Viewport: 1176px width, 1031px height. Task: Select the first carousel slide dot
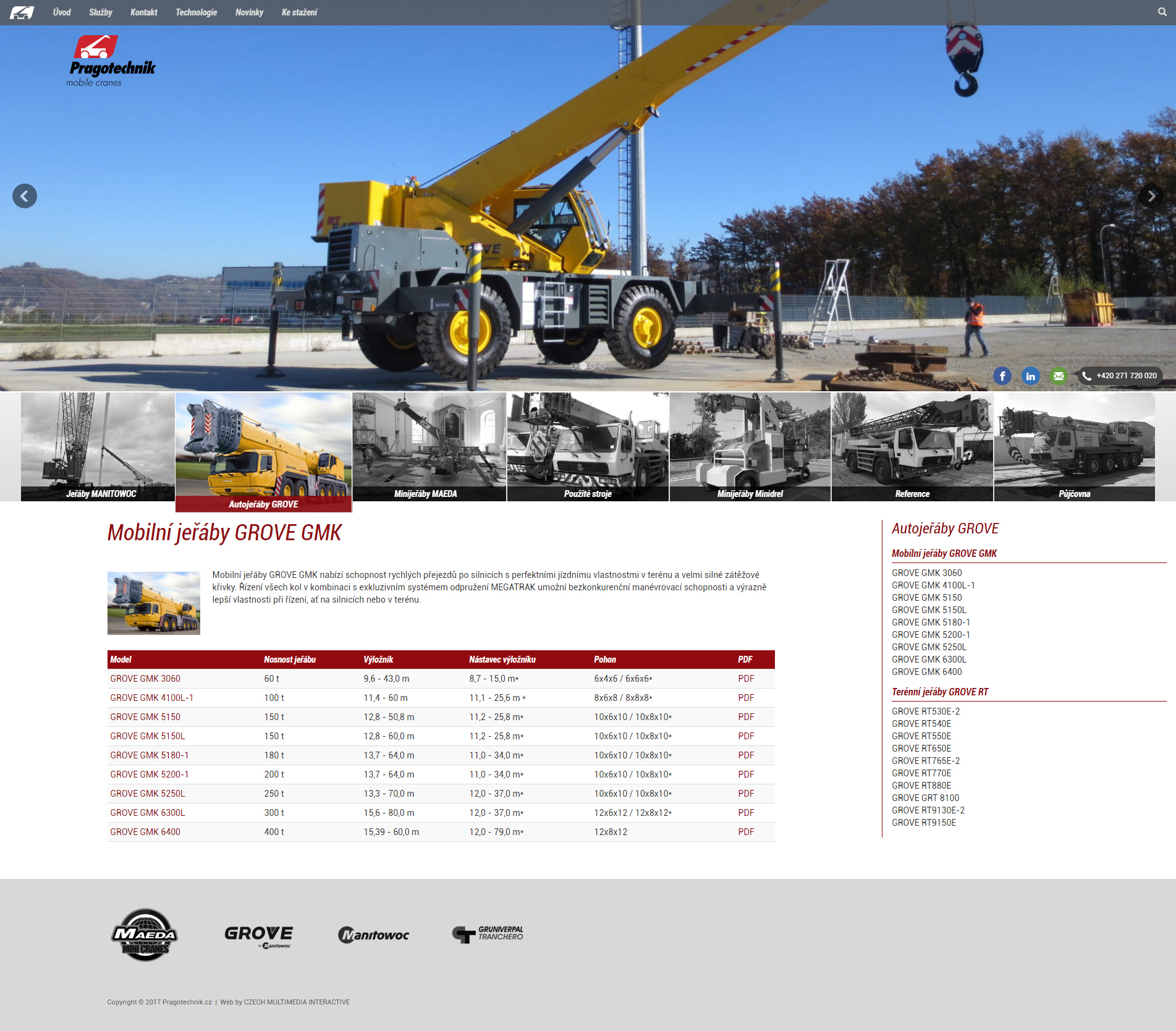click(573, 366)
